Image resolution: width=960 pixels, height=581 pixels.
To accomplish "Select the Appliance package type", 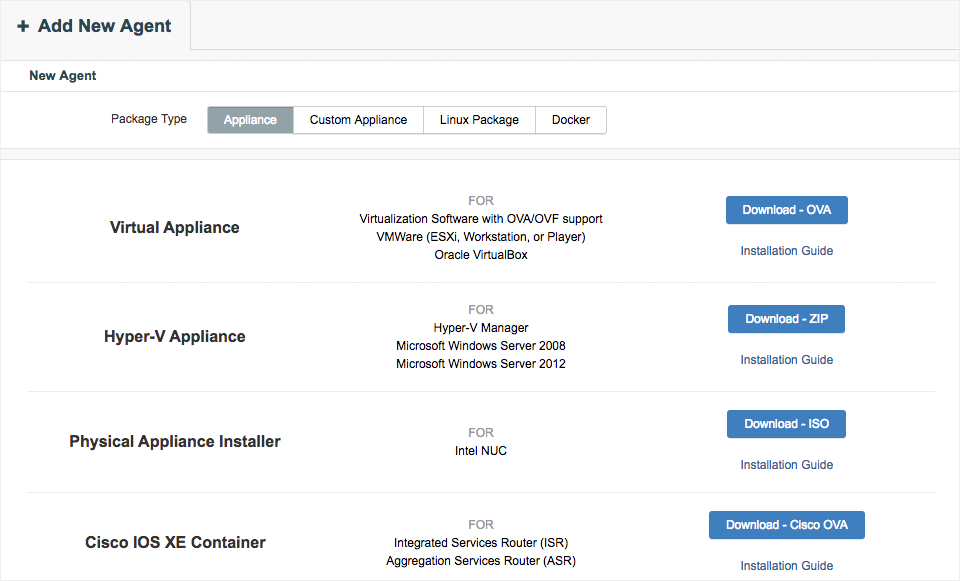I will [250, 120].
